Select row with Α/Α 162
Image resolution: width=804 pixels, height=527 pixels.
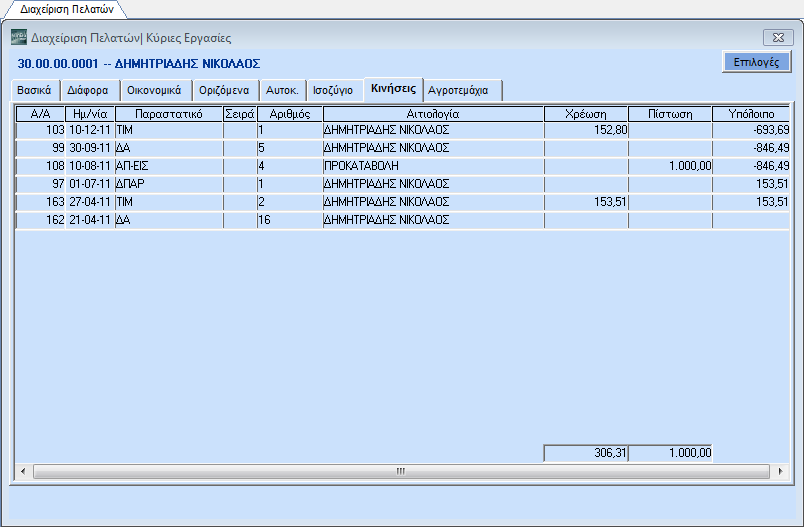tap(403, 220)
